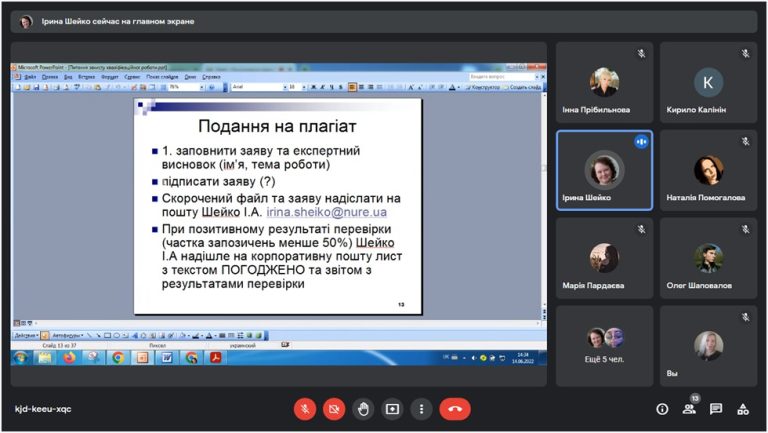Open Word from the taskbar
This screenshot has width=768, height=433.
(167, 358)
